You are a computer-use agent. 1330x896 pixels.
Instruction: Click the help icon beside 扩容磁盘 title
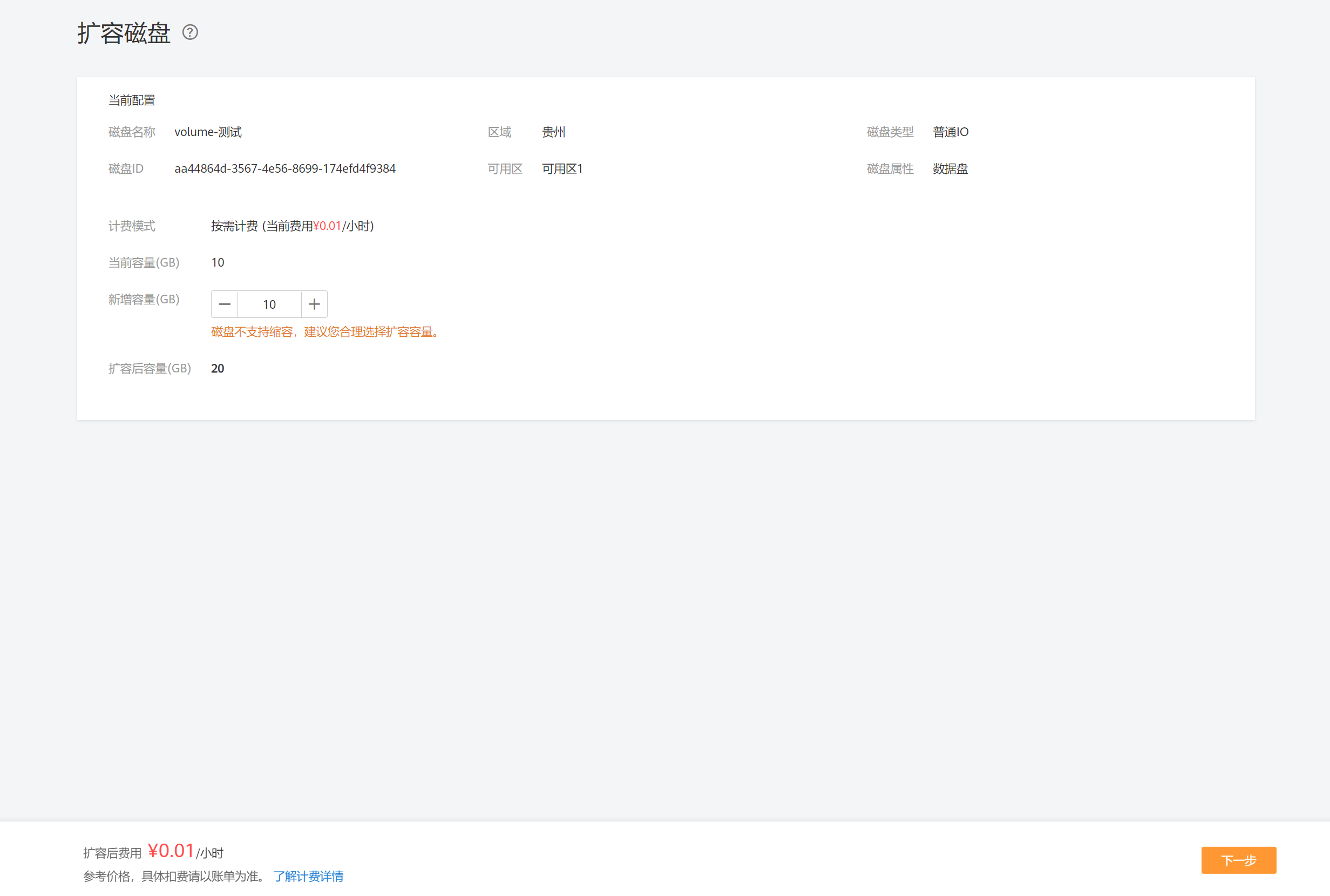[x=190, y=32]
